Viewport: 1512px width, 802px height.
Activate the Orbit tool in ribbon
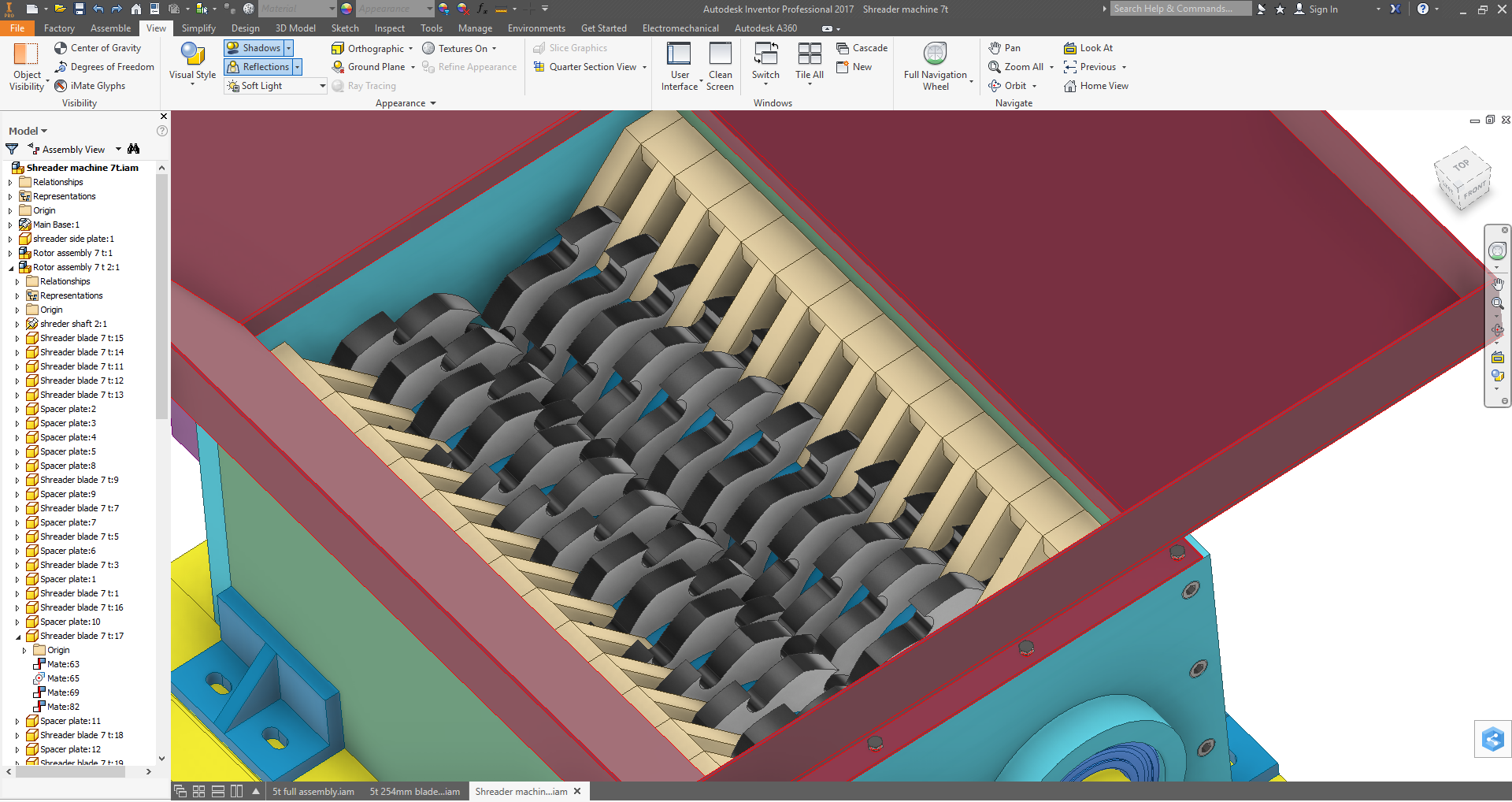tap(1007, 86)
